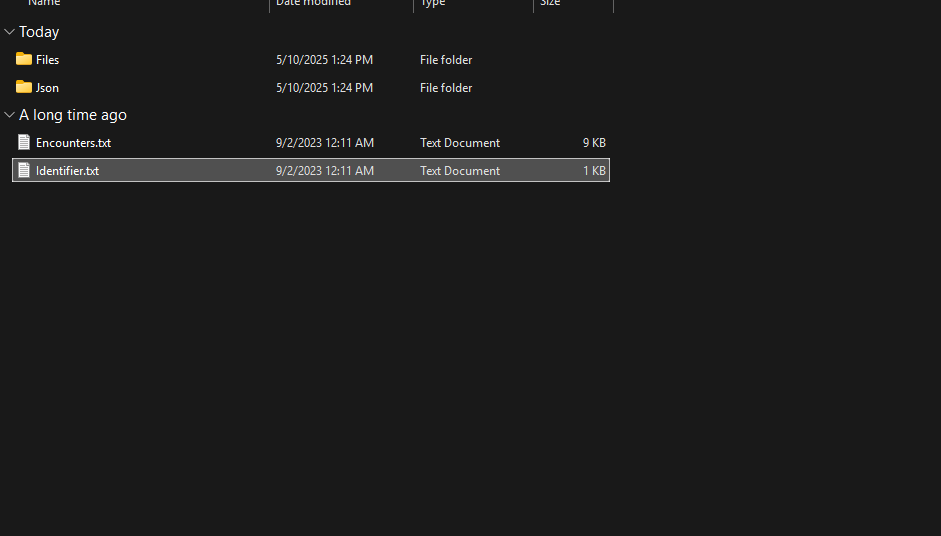Click the Identifier.txt file name

pyautogui.click(x=67, y=171)
